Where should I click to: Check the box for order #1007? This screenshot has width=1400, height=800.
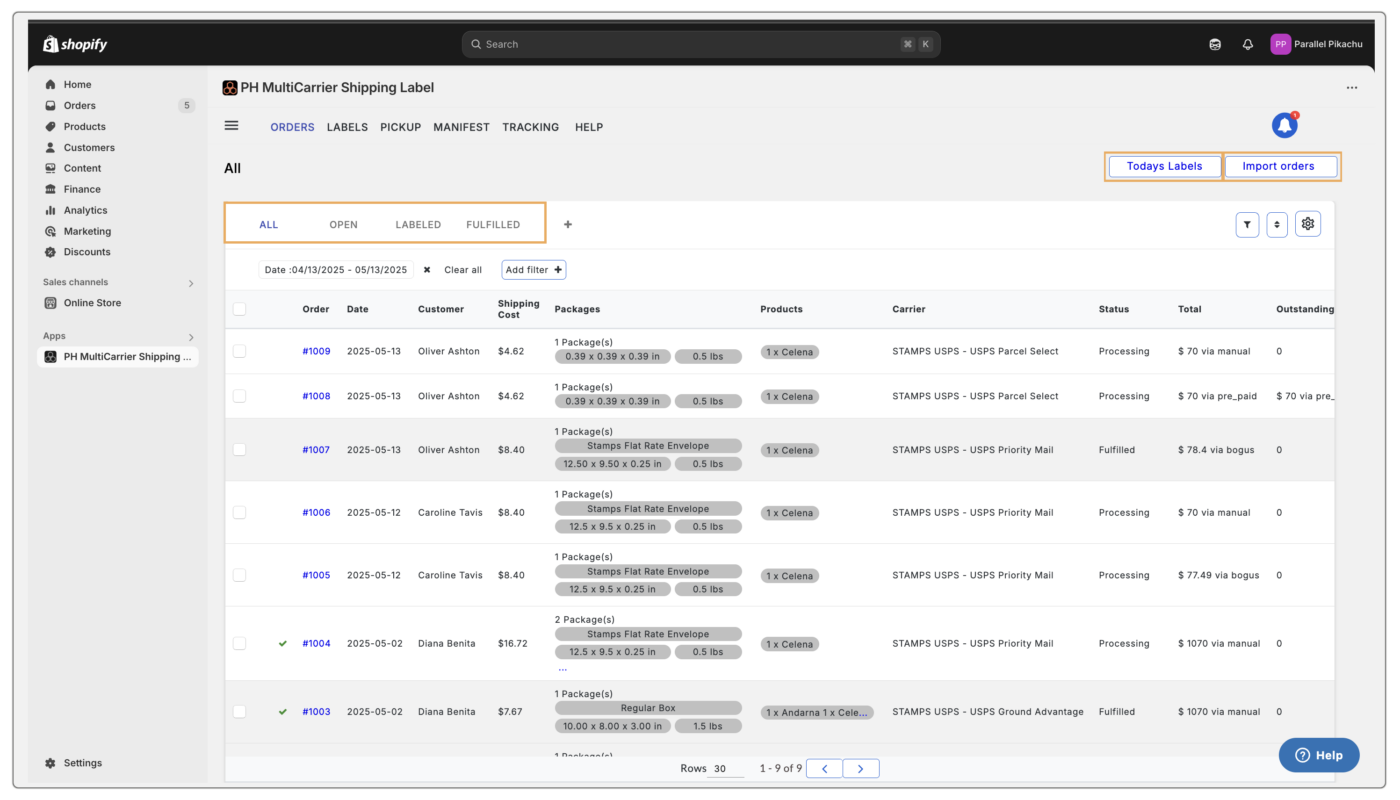point(239,450)
